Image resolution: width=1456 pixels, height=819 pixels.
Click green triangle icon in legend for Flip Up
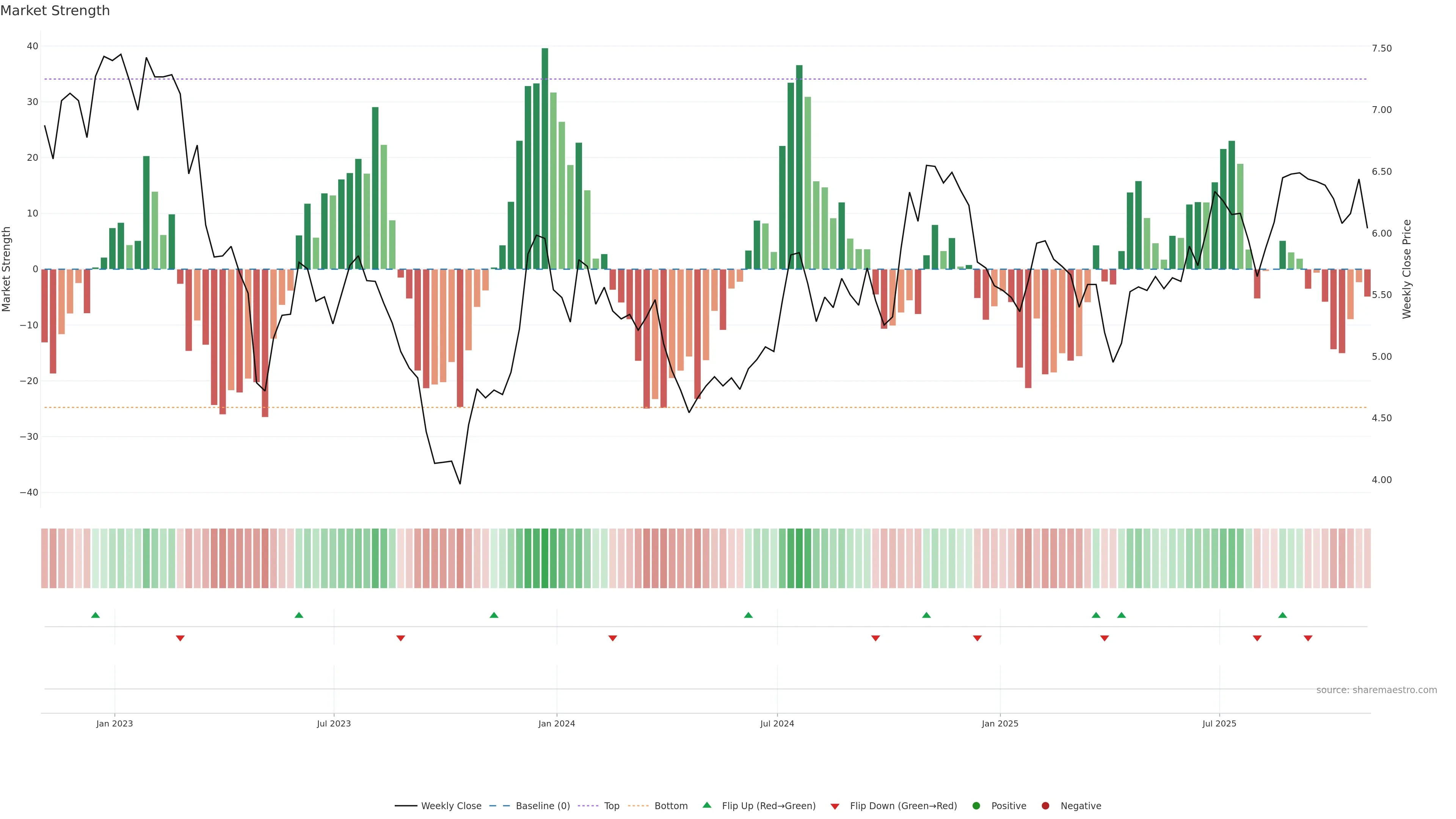706,805
